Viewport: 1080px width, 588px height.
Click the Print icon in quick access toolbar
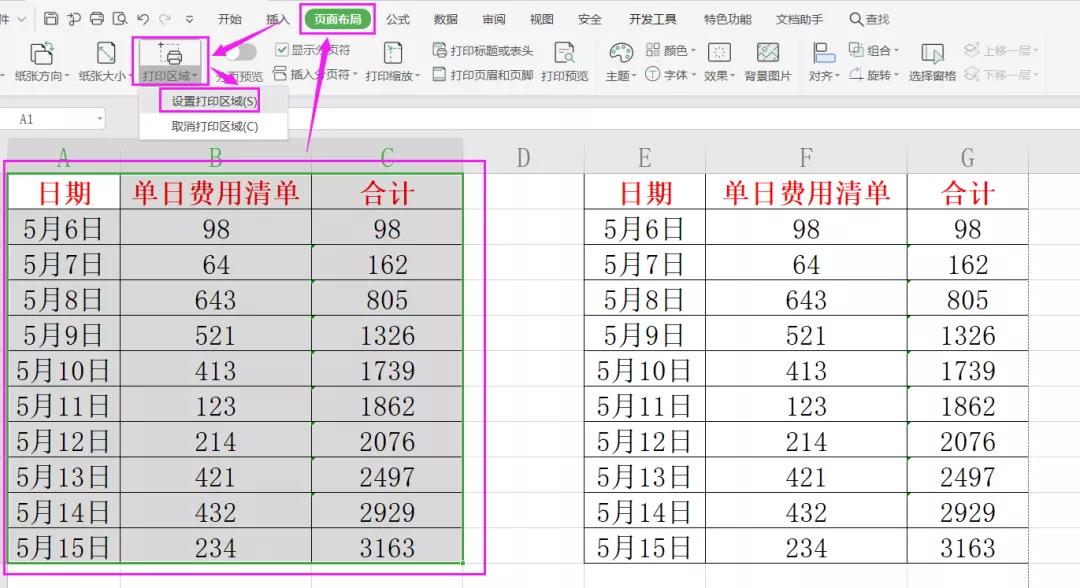(x=97, y=19)
